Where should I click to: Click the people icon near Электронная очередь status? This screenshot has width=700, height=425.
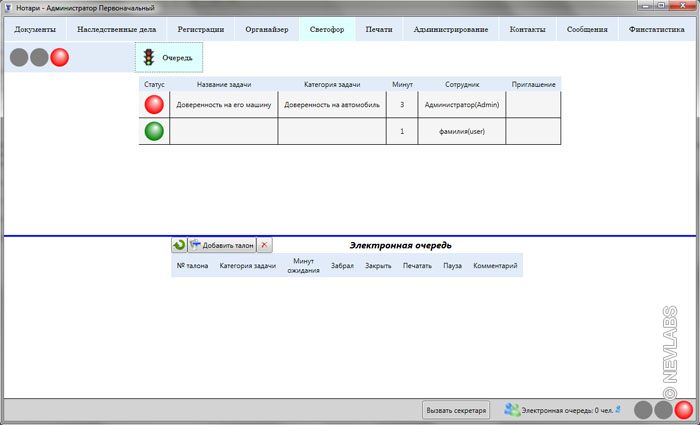pos(512,410)
